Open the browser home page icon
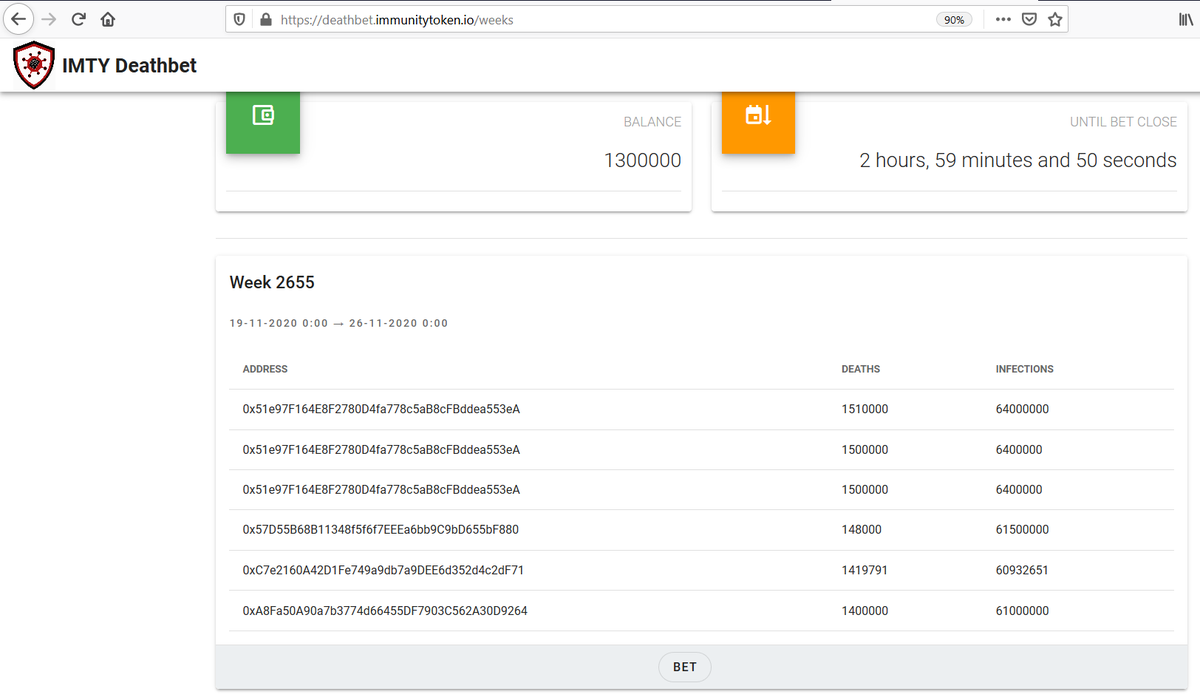The image size is (1200, 700). coord(108,19)
